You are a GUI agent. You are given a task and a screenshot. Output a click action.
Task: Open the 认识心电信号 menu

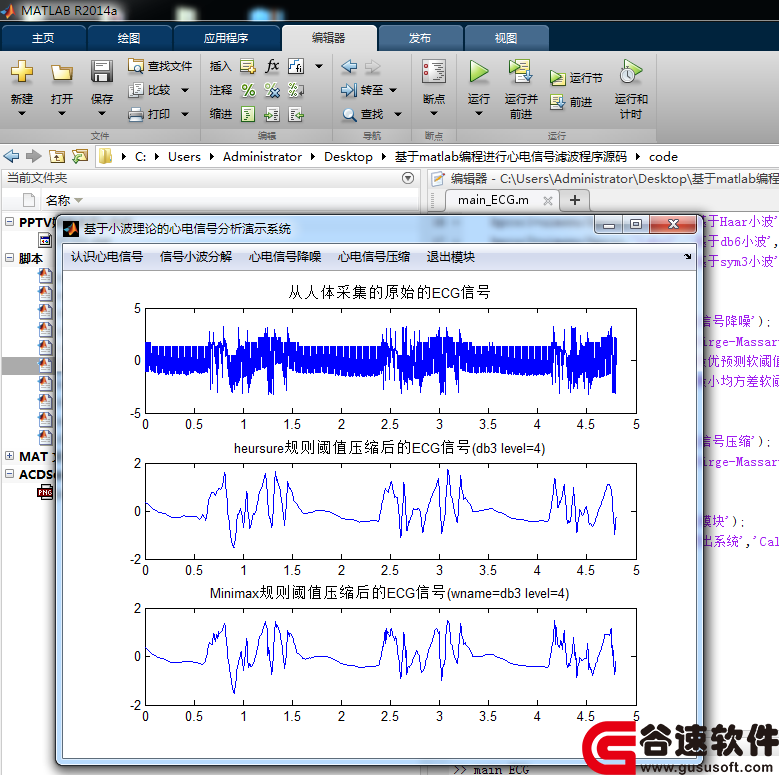tap(107, 257)
